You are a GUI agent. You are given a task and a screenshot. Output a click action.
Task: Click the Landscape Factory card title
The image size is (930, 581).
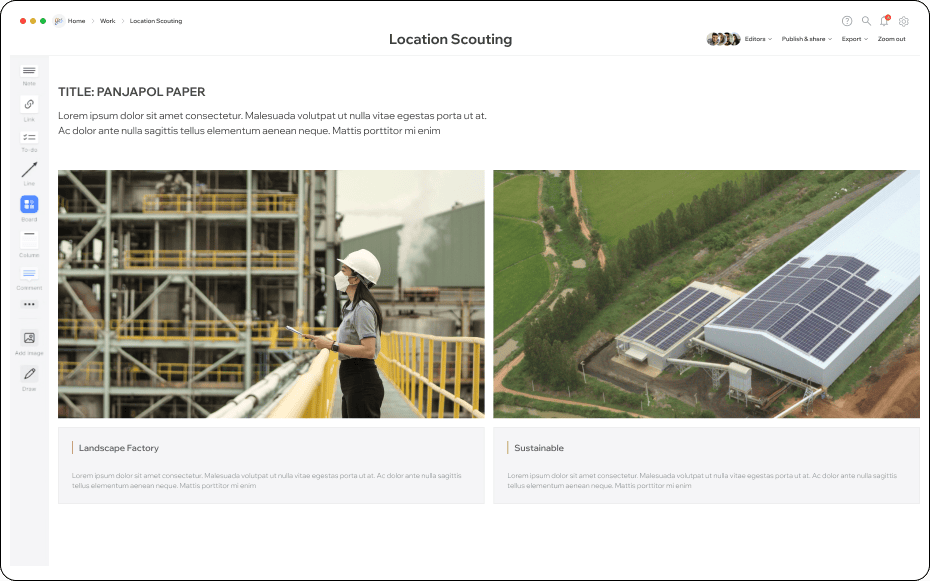[x=119, y=448]
